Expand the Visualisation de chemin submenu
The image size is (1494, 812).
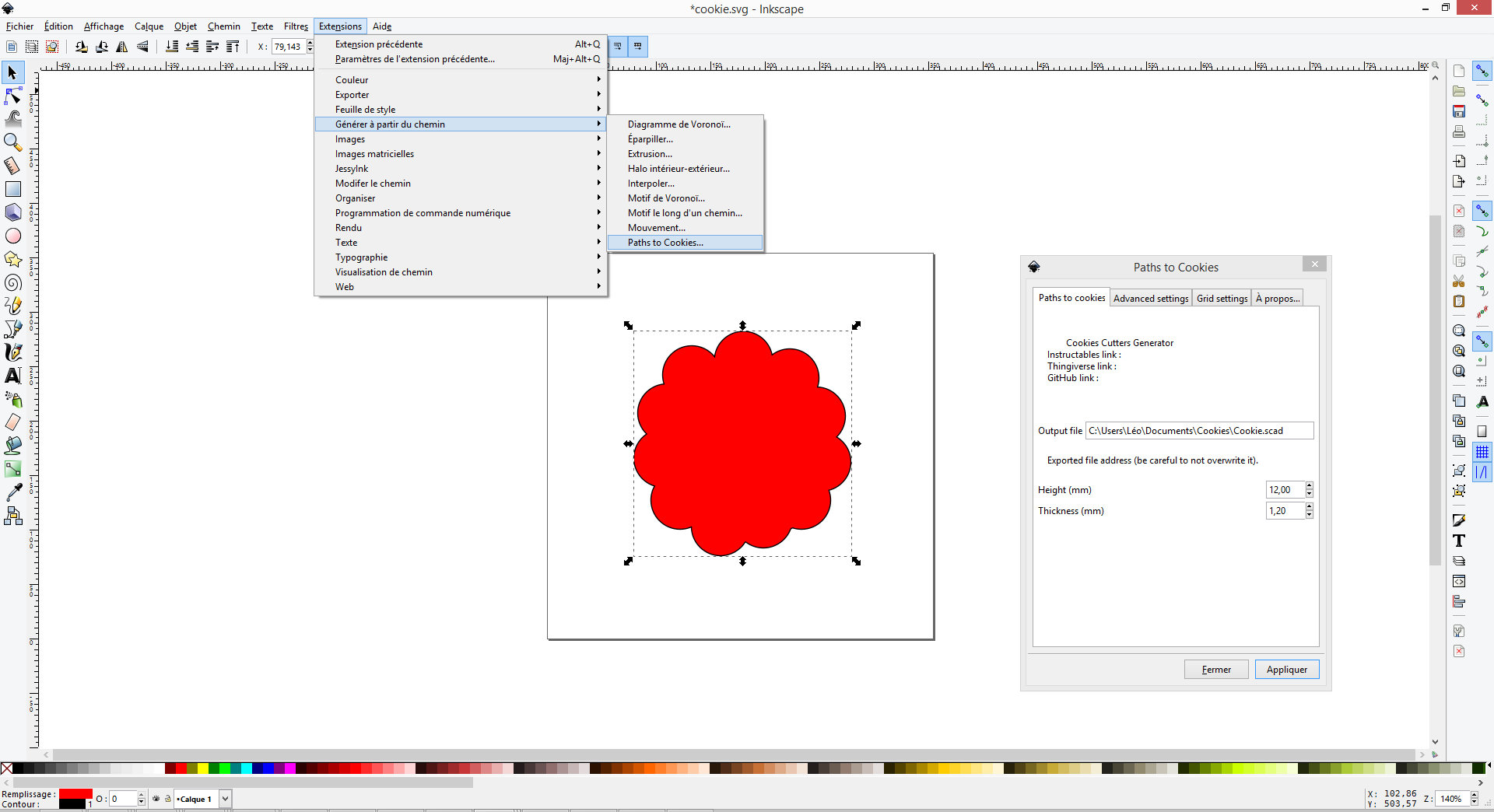pos(461,272)
